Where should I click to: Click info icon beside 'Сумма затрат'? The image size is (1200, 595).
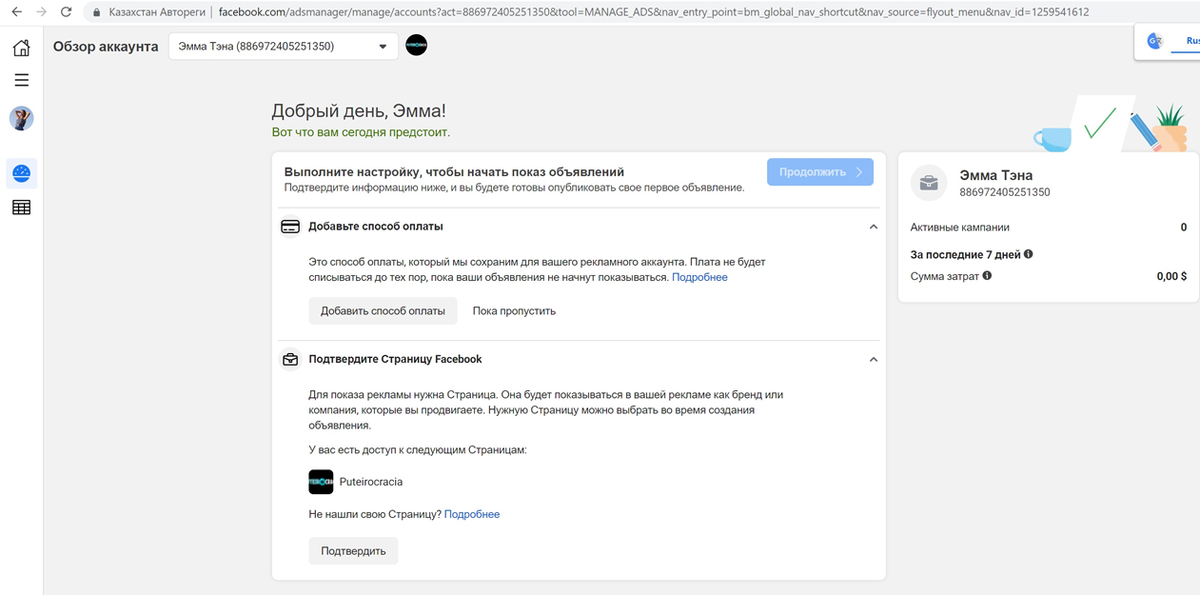click(x=987, y=275)
